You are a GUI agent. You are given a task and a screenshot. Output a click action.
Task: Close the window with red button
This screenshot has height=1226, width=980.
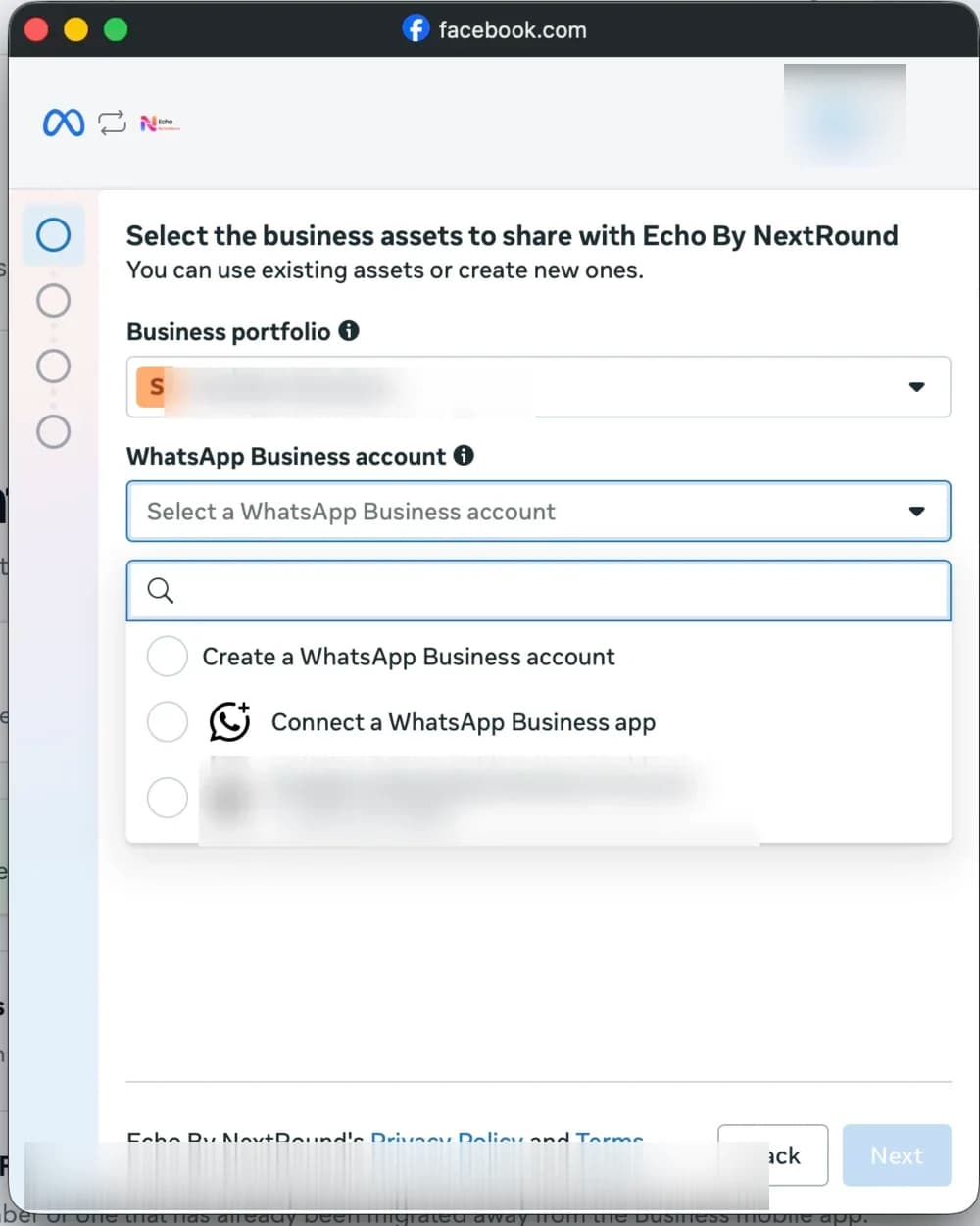[x=36, y=29]
